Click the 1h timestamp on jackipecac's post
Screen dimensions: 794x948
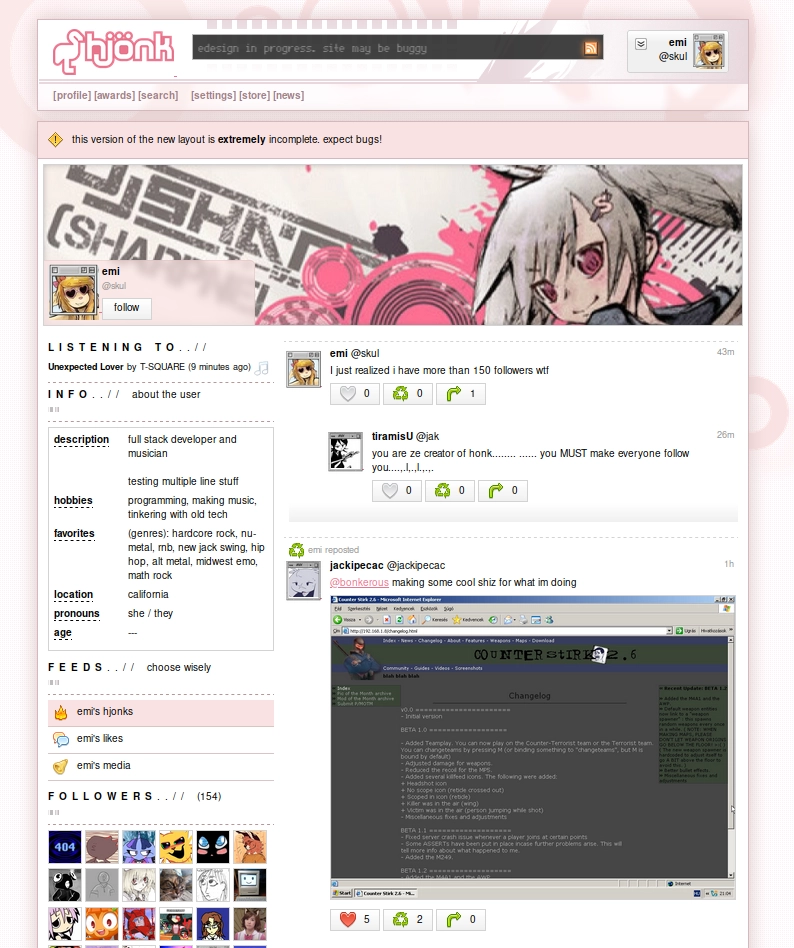click(729, 564)
